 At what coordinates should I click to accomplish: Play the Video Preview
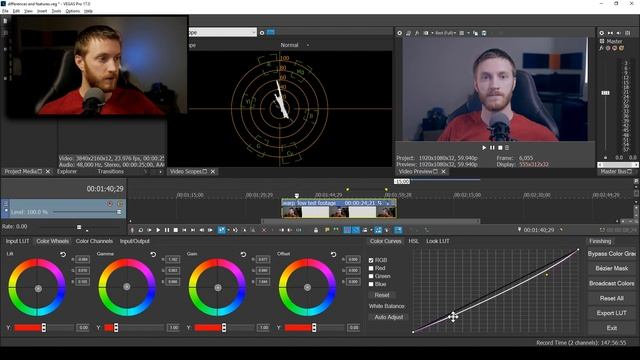484,148
